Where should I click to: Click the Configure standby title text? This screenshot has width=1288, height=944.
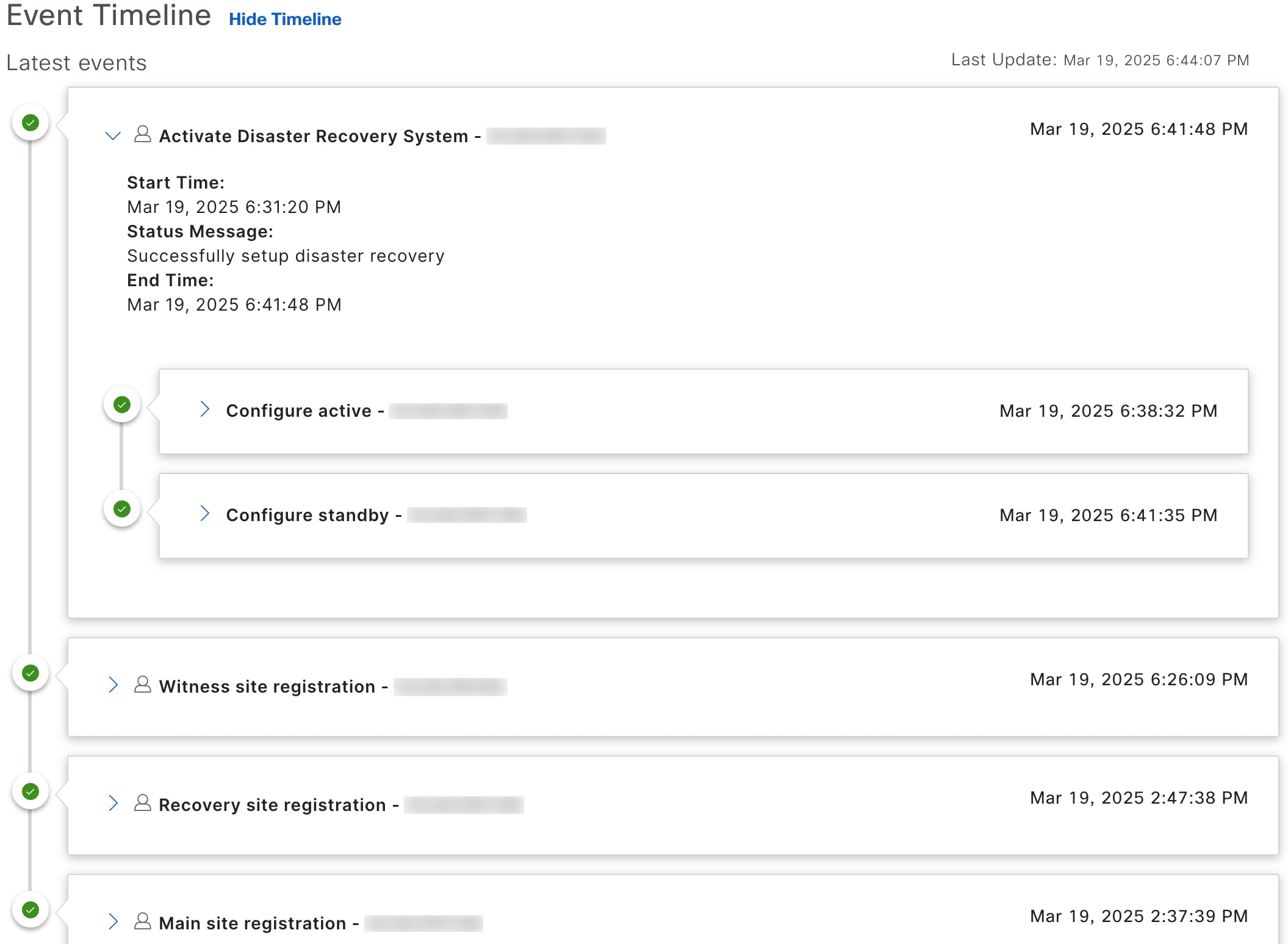point(308,515)
